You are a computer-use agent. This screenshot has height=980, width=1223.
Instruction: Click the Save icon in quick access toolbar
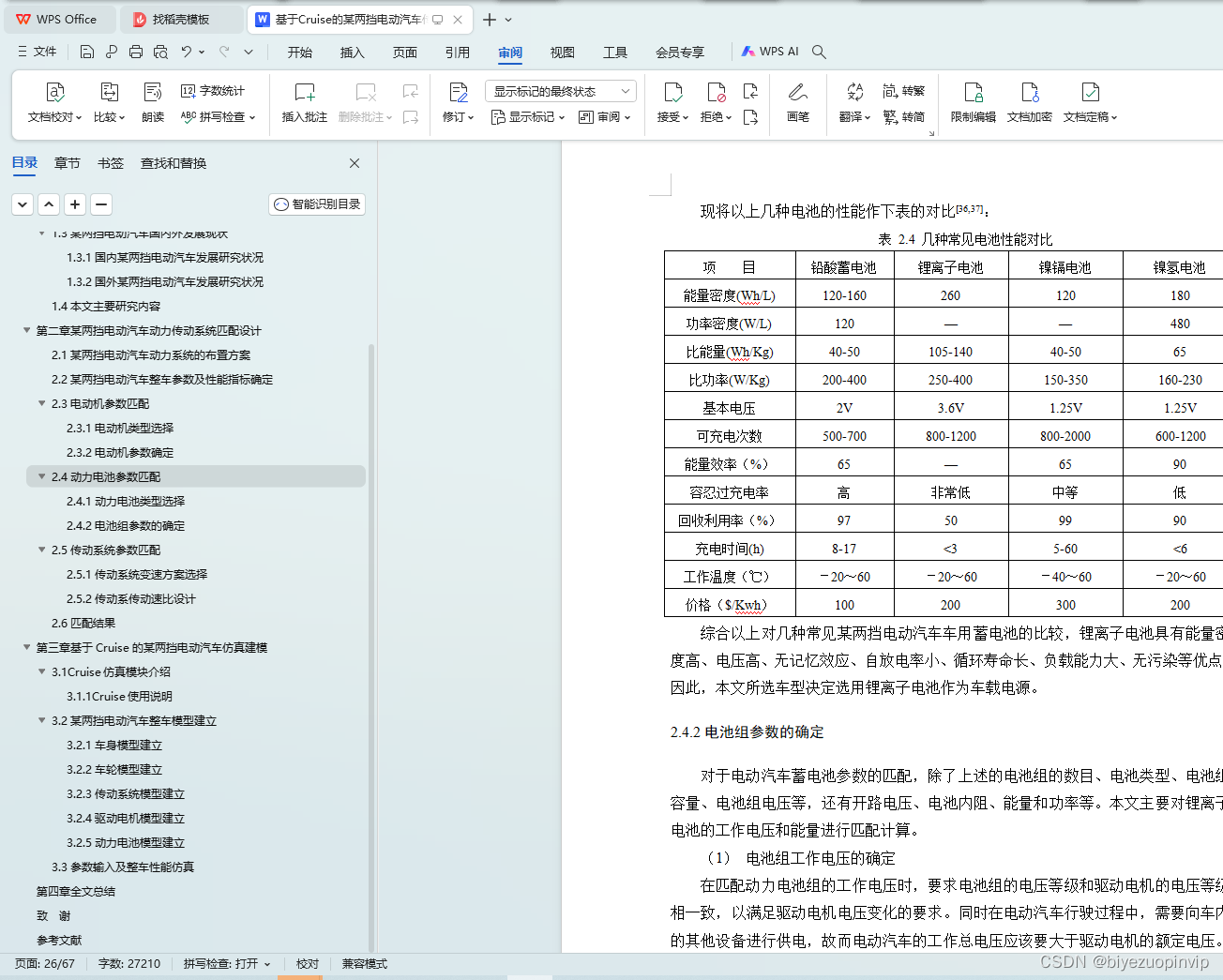pyautogui.click(x=87, y=52)
